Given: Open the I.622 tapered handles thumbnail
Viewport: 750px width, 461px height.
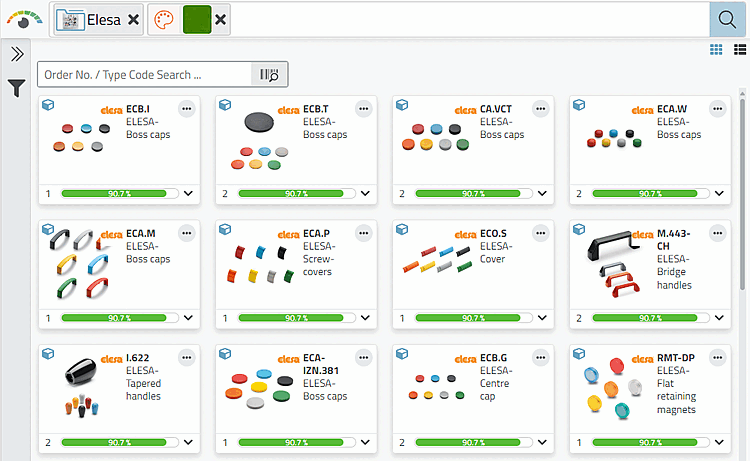Looking at the screenshot, I should coord(82,387).
